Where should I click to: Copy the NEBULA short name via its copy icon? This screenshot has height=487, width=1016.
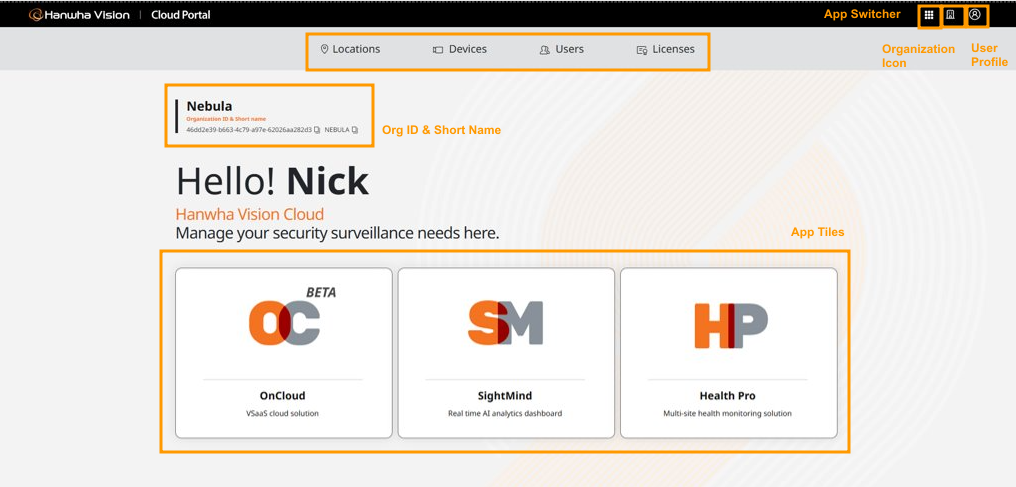(x=354, y=130)
